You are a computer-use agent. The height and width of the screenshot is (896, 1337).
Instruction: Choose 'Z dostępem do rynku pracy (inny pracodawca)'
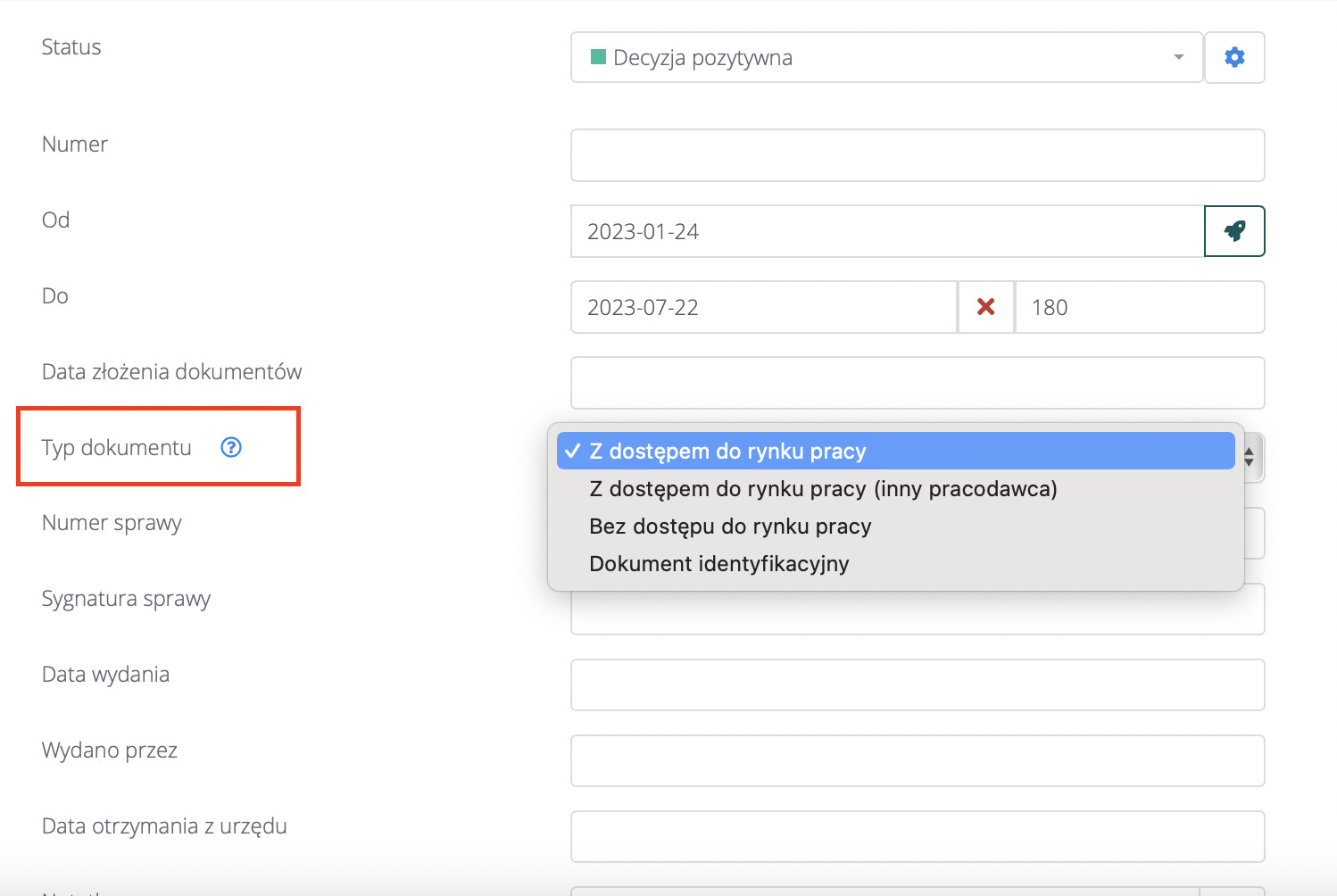pos(822,489)
